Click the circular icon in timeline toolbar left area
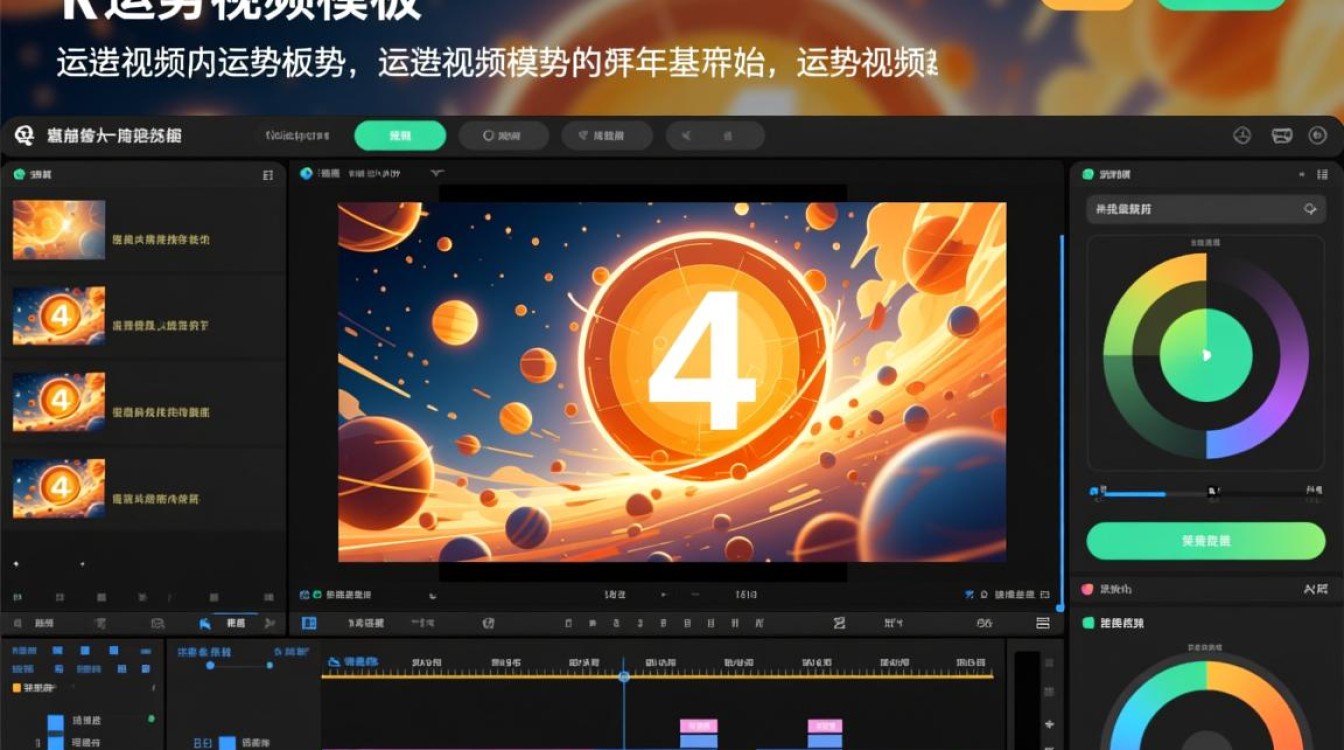Image resolution: width=1344 pixels, height=750 pixels. pyautogui.click(x=488, y=623)
